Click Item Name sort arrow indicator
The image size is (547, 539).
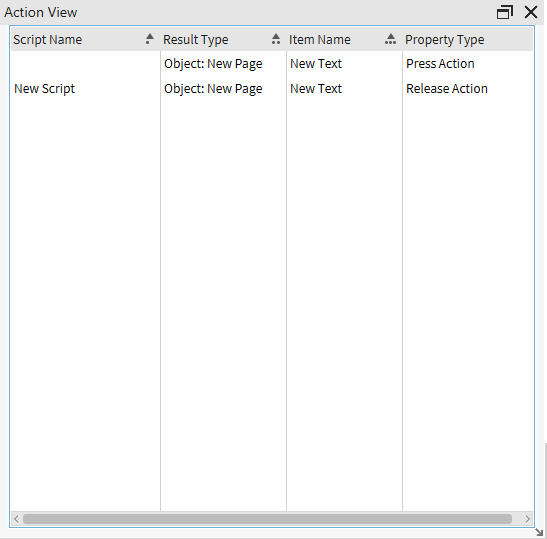tap(390, 38)
